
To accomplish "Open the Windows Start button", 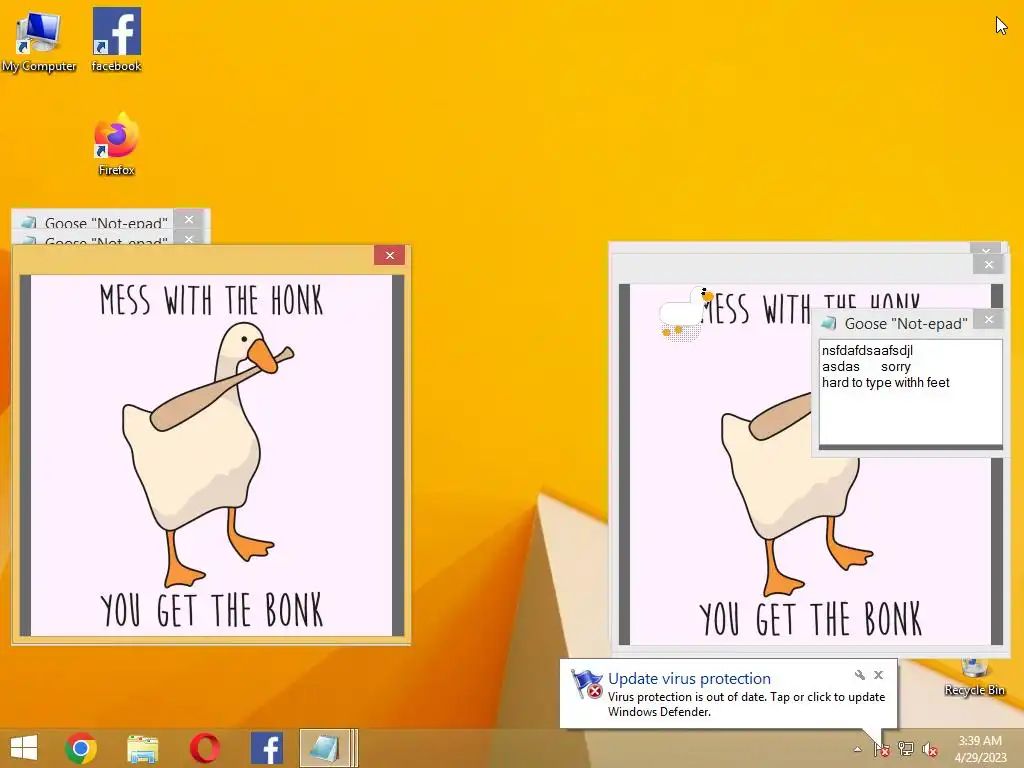I will [x=24, y=748].
